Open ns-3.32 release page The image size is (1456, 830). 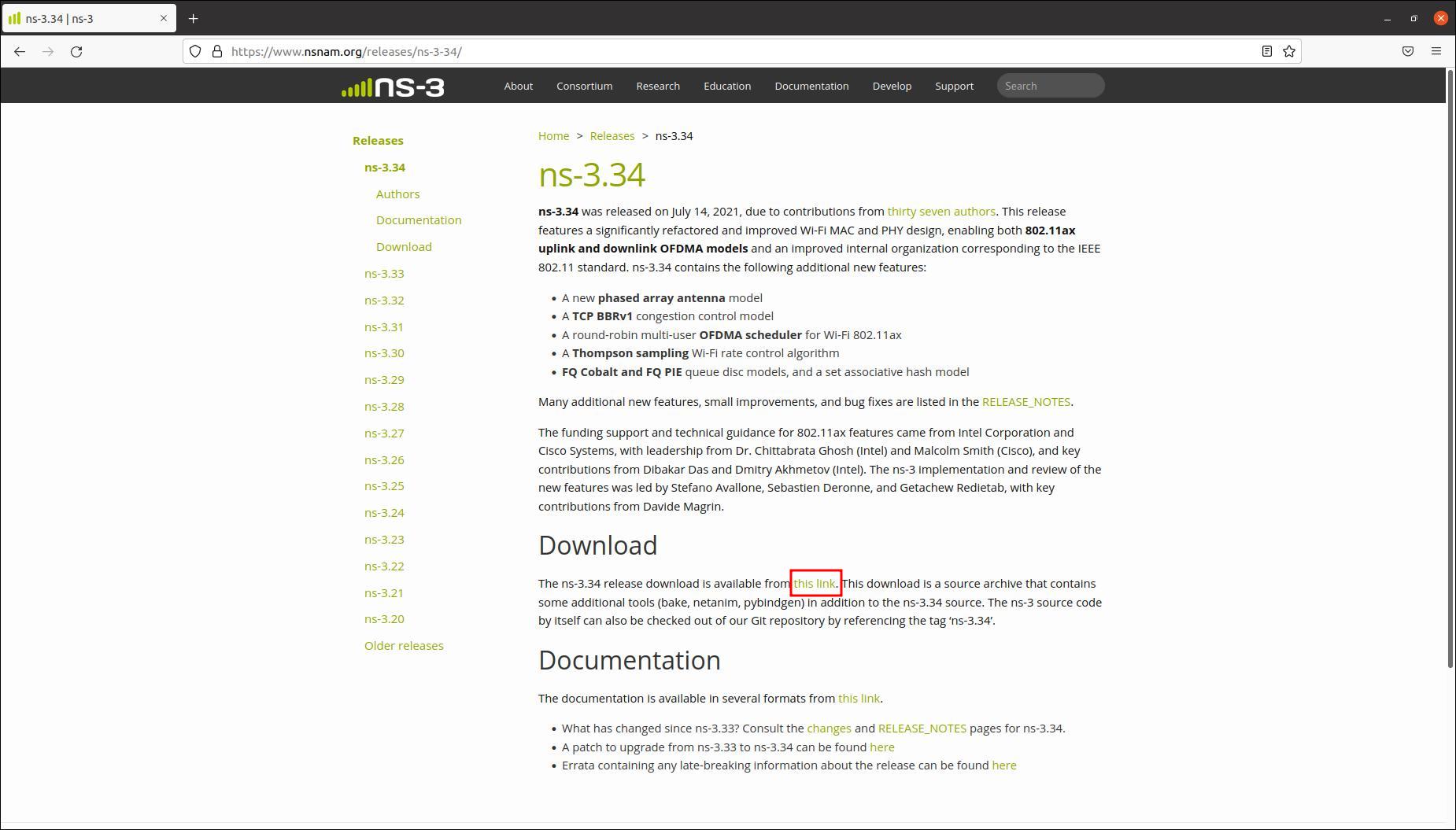pyautogui.click(x=384, y=301)
